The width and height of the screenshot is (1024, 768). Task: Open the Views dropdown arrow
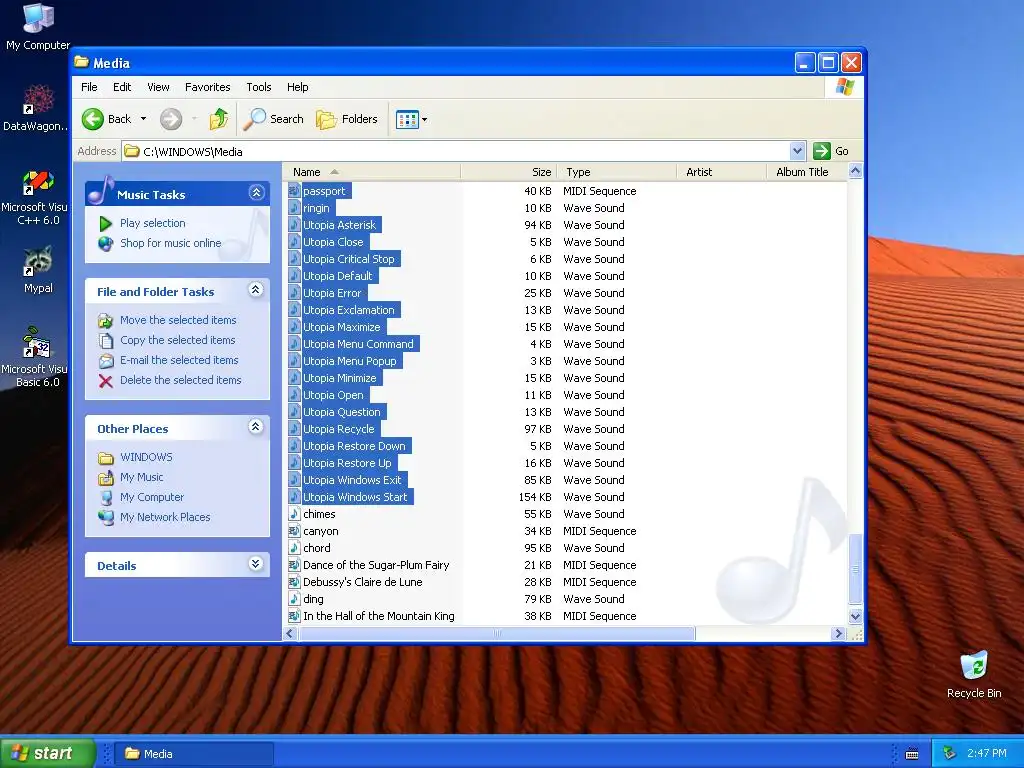[x=424, y=120]
